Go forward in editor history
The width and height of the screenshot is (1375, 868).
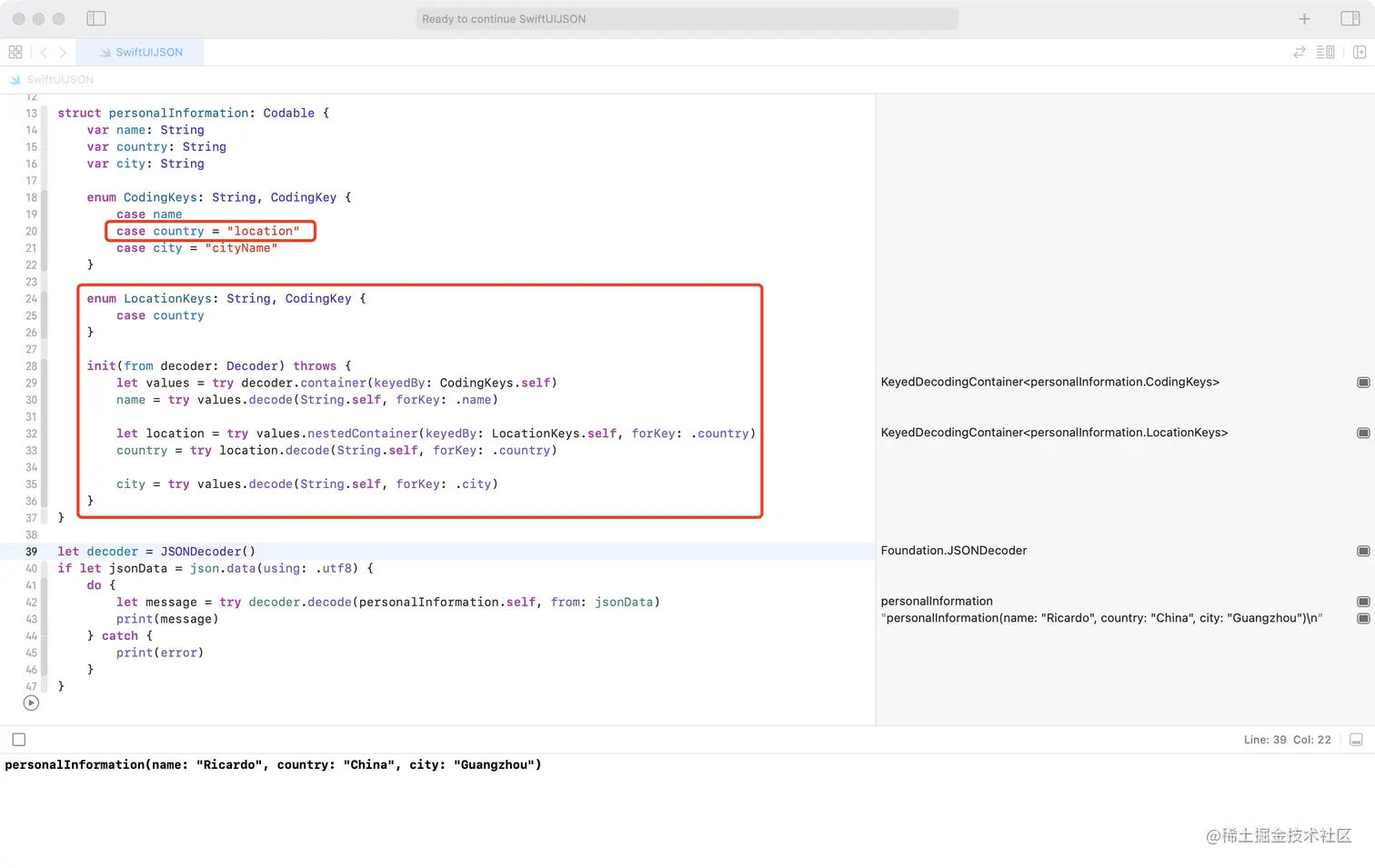(x=63, y=52)
